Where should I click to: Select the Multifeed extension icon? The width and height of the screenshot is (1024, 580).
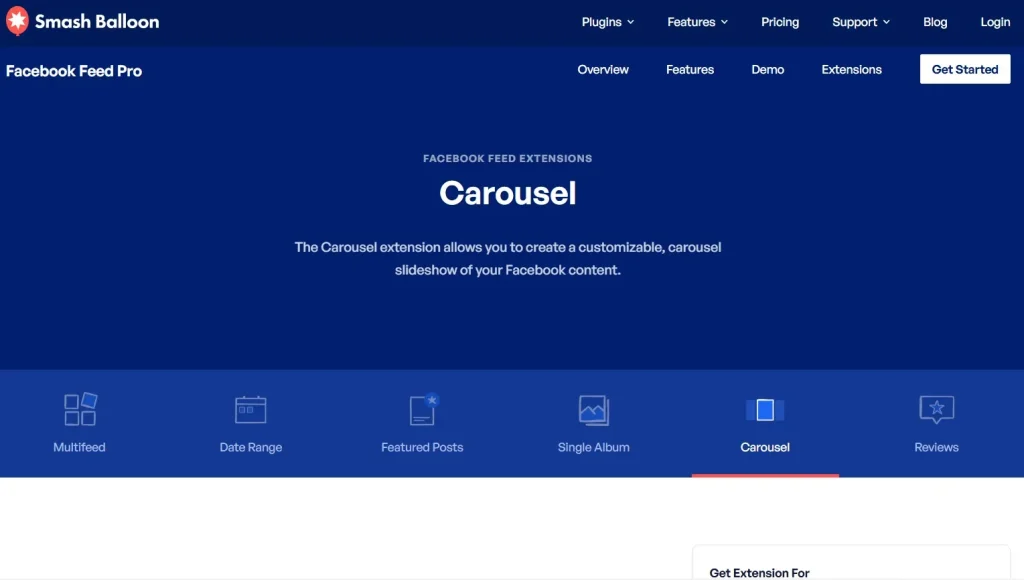(80, 409)
